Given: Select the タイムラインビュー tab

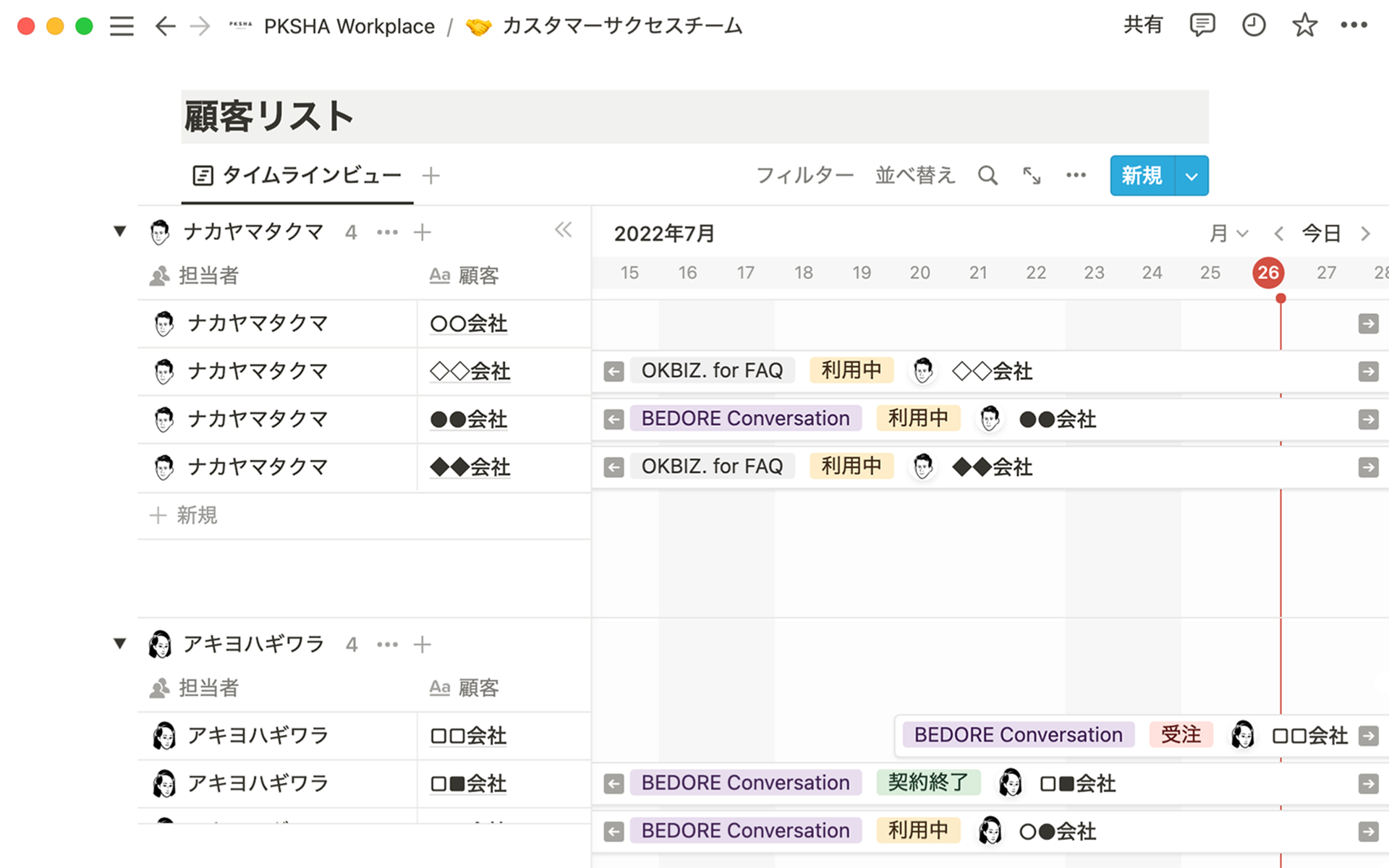Looking at the screenshot, I should click(x=297, y=176).
